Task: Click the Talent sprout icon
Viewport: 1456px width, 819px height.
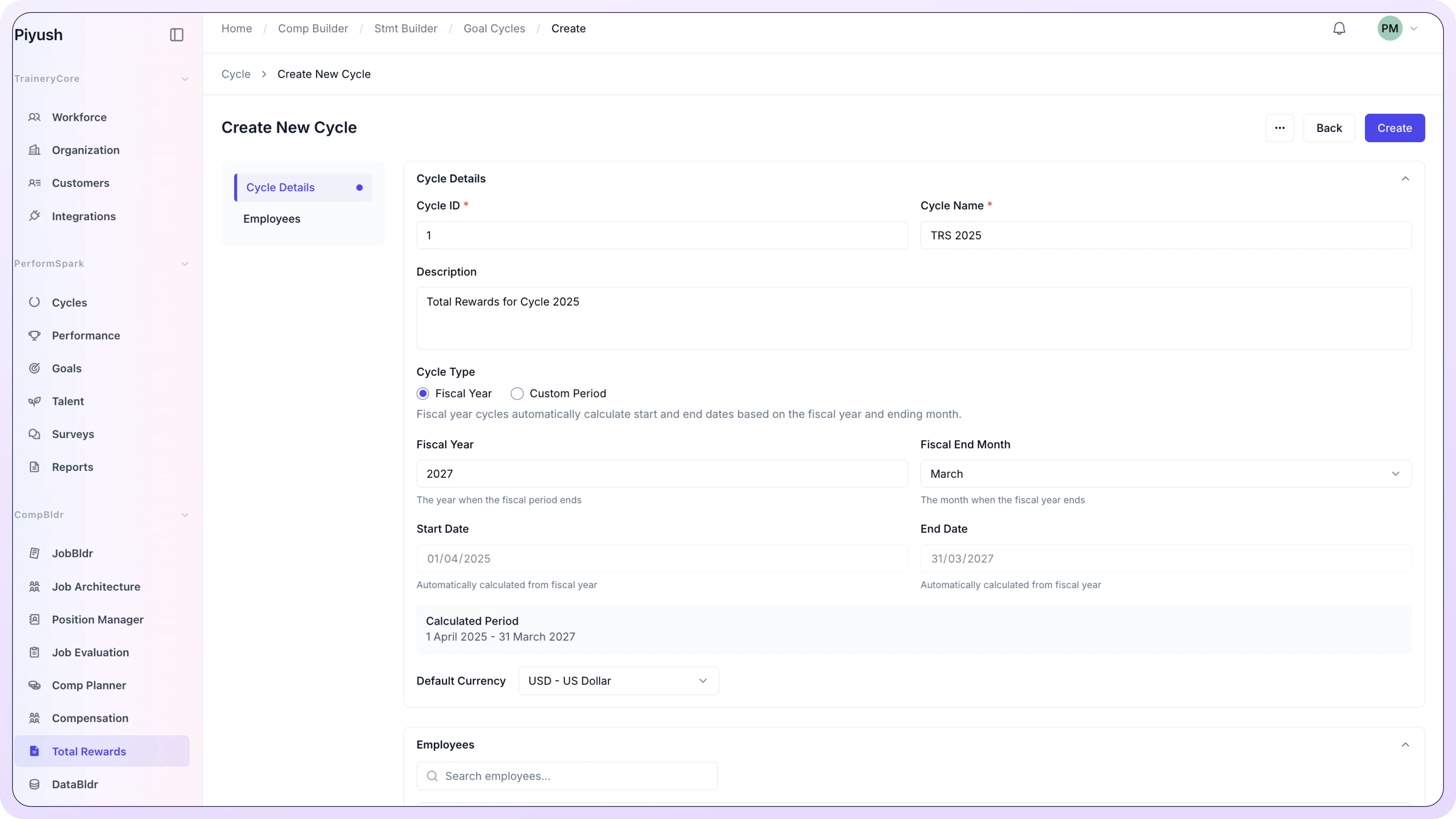Action: coord(35,401)
